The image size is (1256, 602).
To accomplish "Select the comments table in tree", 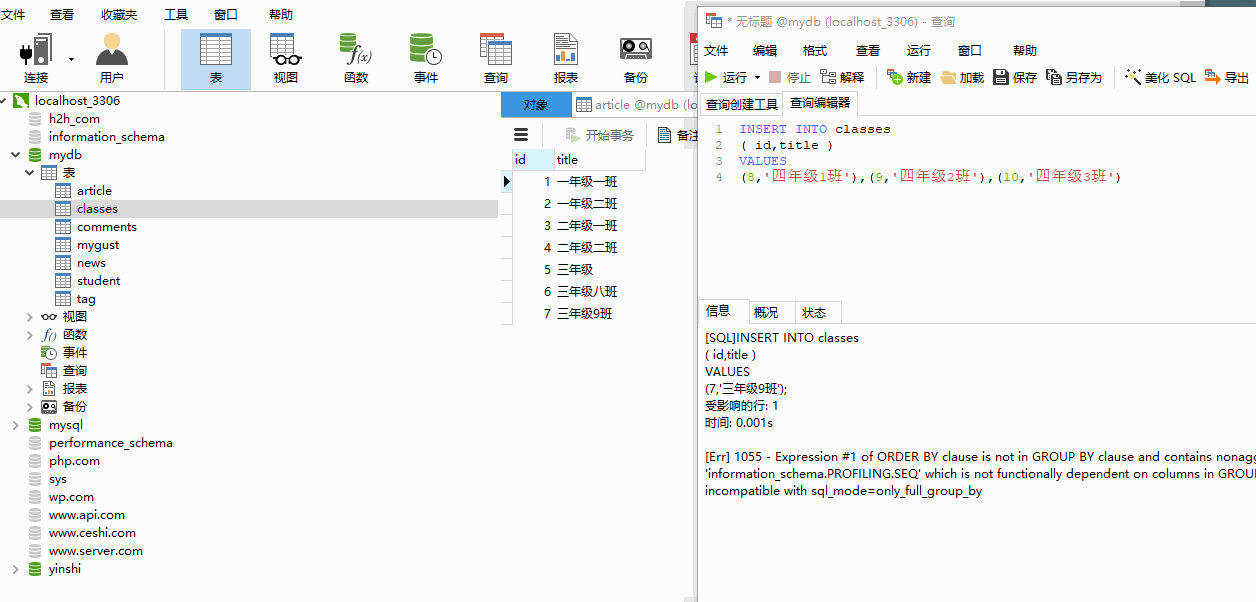I will 106,227.
